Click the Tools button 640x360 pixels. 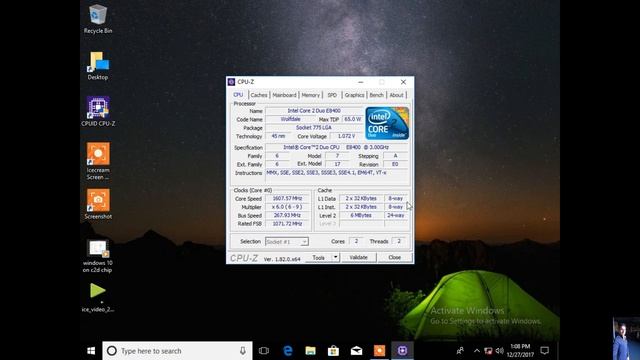click(318, 258)
